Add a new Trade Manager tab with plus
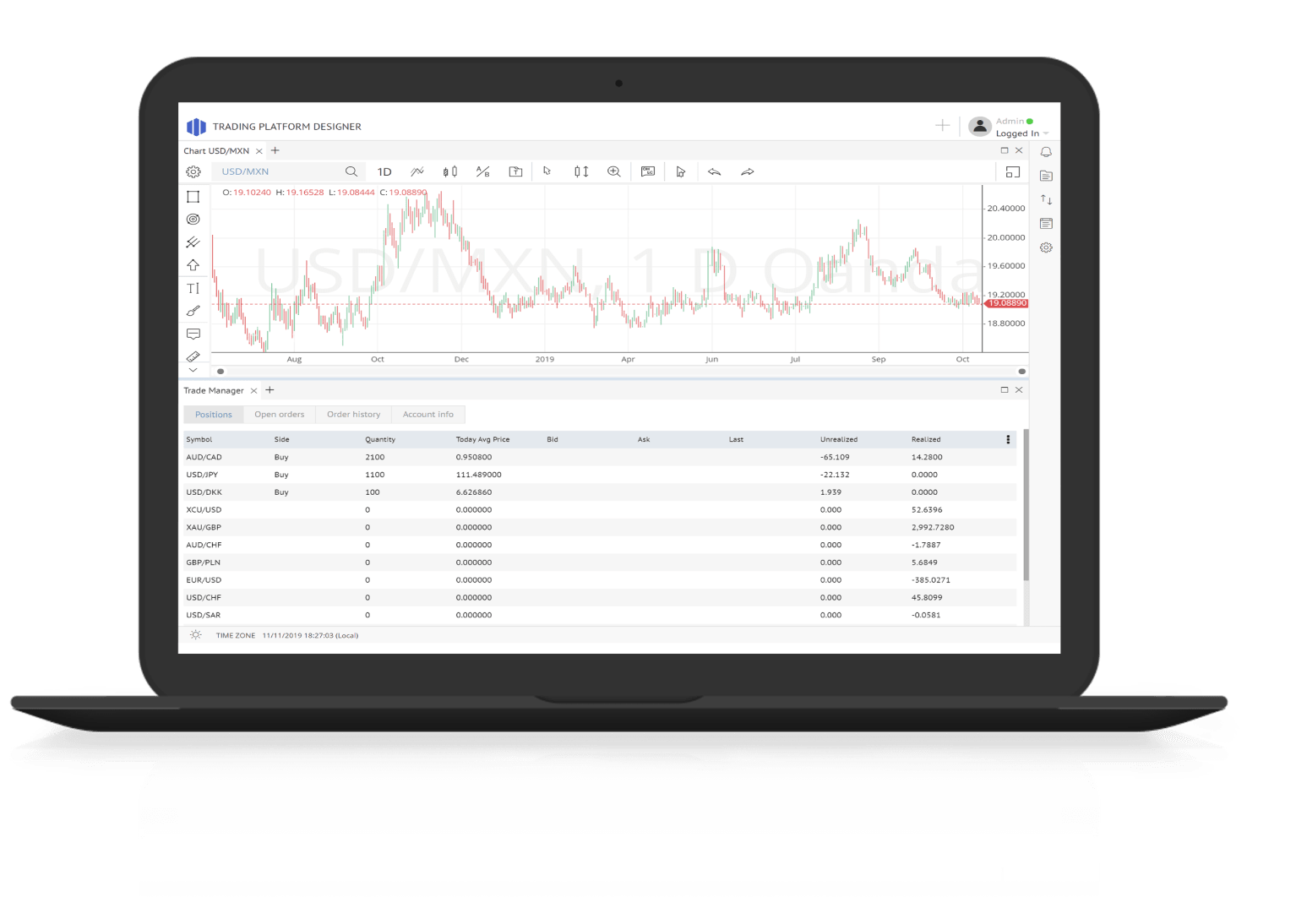The height and width of the screenshot is (924, 1296). [270, 390]
